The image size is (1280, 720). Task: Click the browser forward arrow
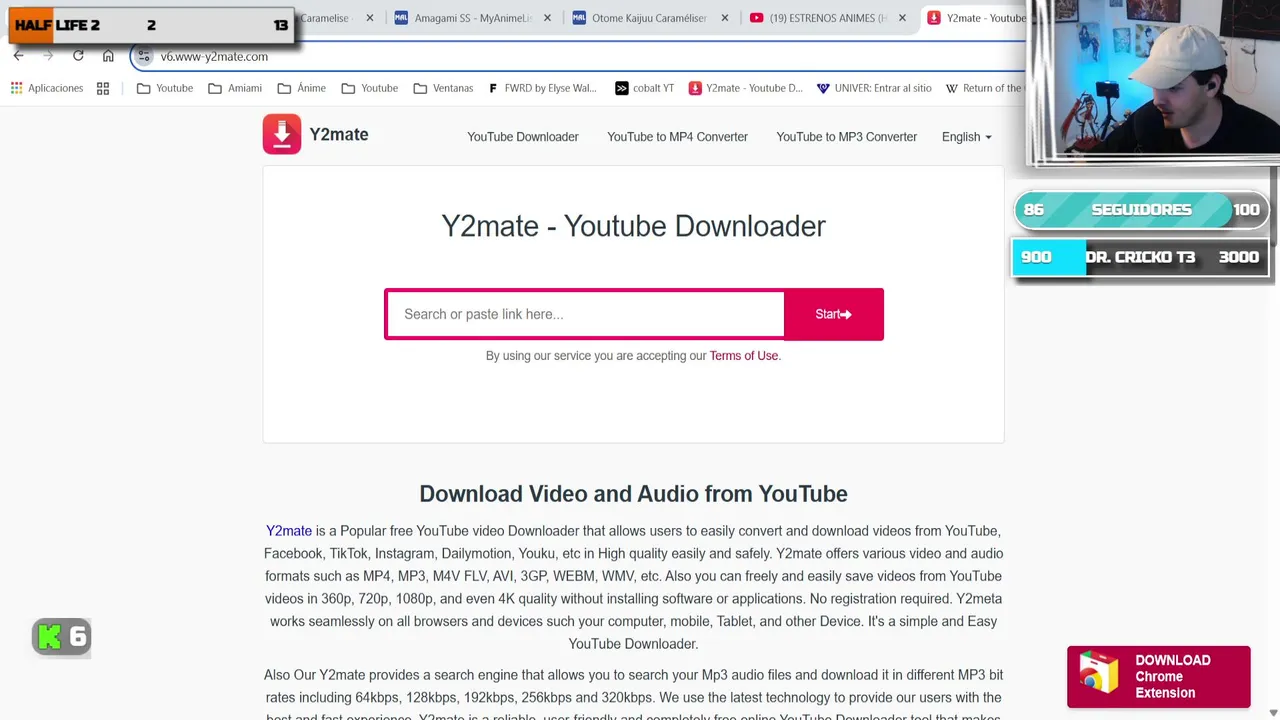tap(48, 56)
